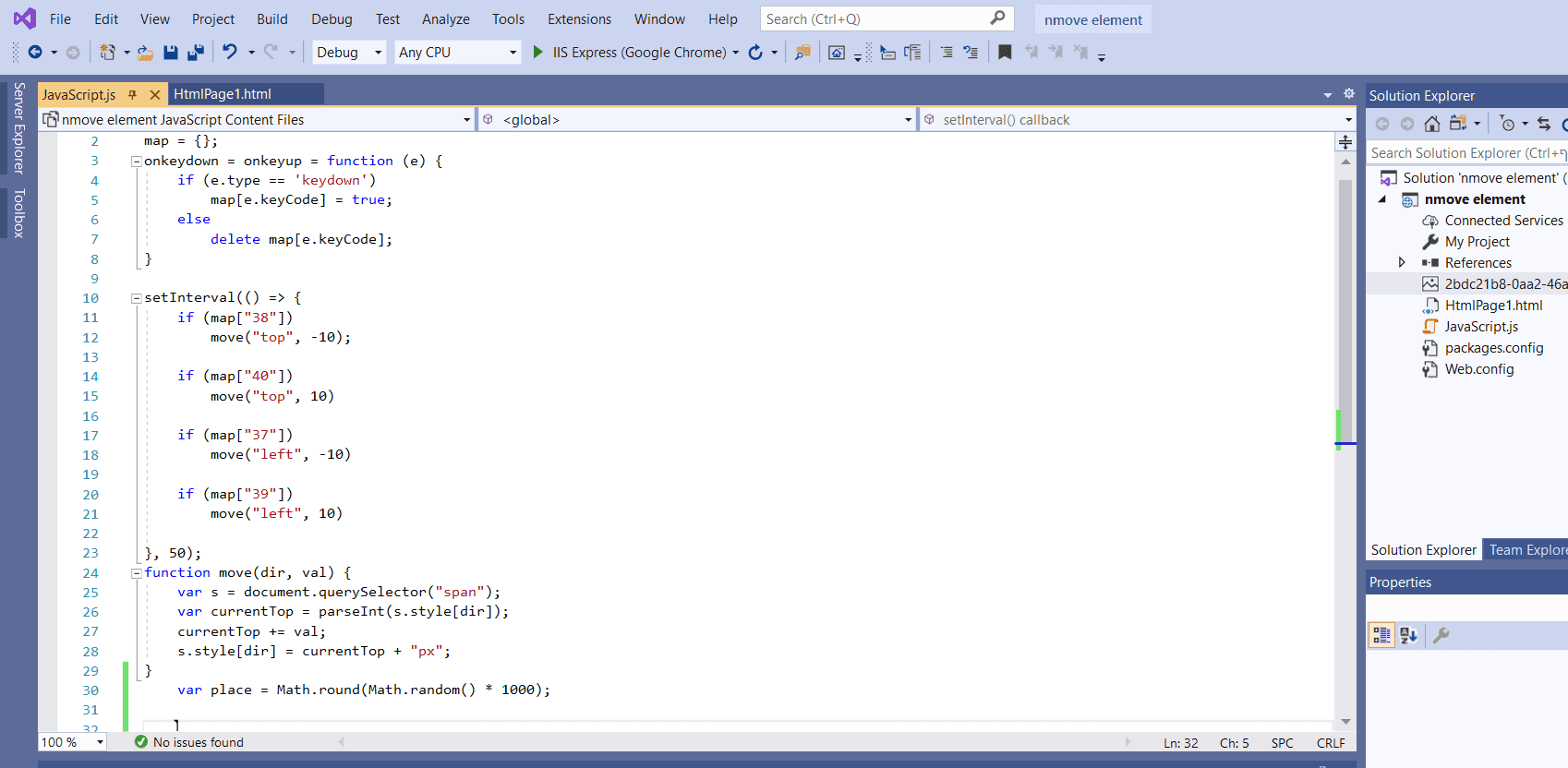The height and width of the screenshot is (768, 1568).
Task: Open the active document list dropdown arrow
Action: [x=1328, y=94]
